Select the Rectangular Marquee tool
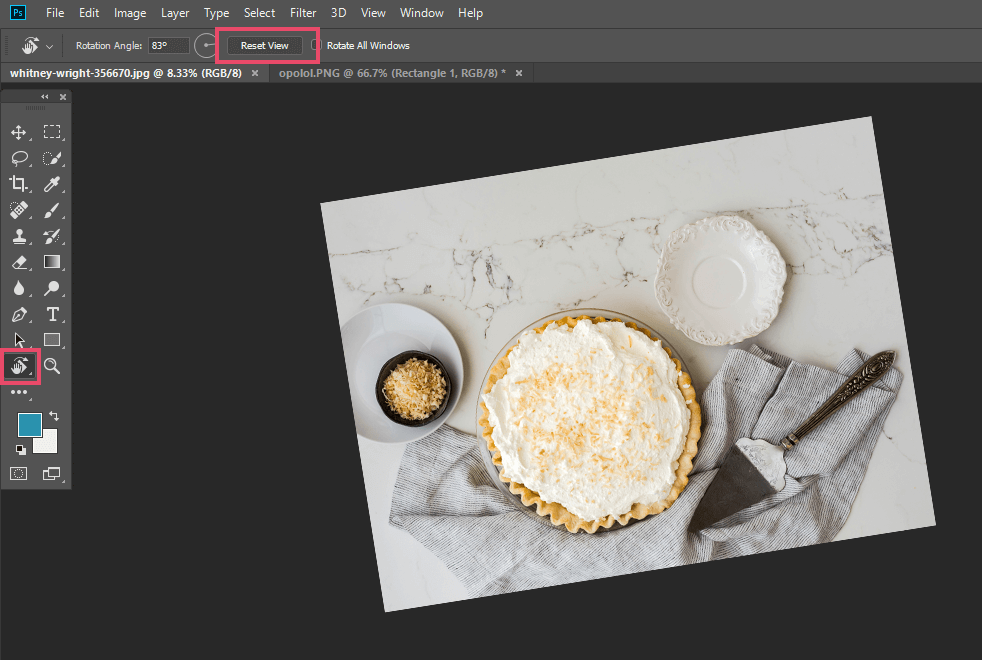Viewport: 982px width, 660px height. click(x=52, y=131)
